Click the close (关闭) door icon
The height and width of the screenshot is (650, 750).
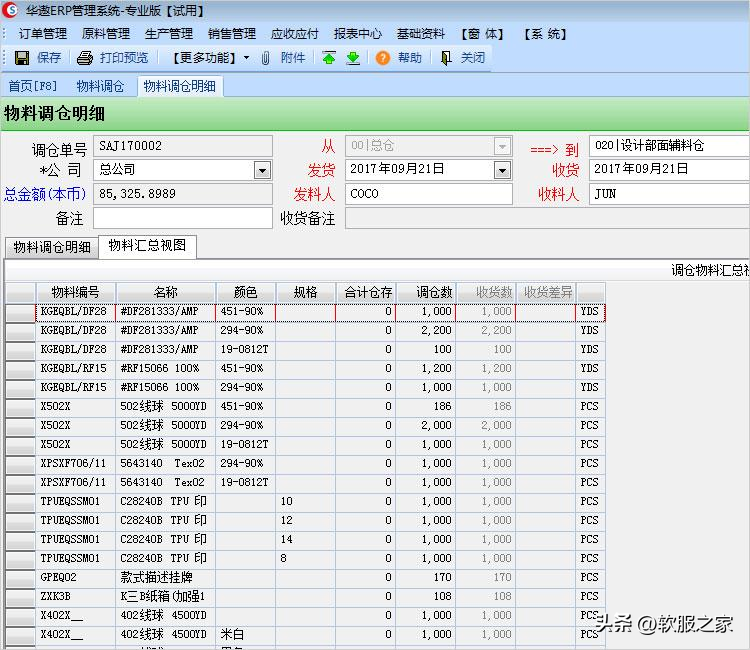tap(446, 58)
